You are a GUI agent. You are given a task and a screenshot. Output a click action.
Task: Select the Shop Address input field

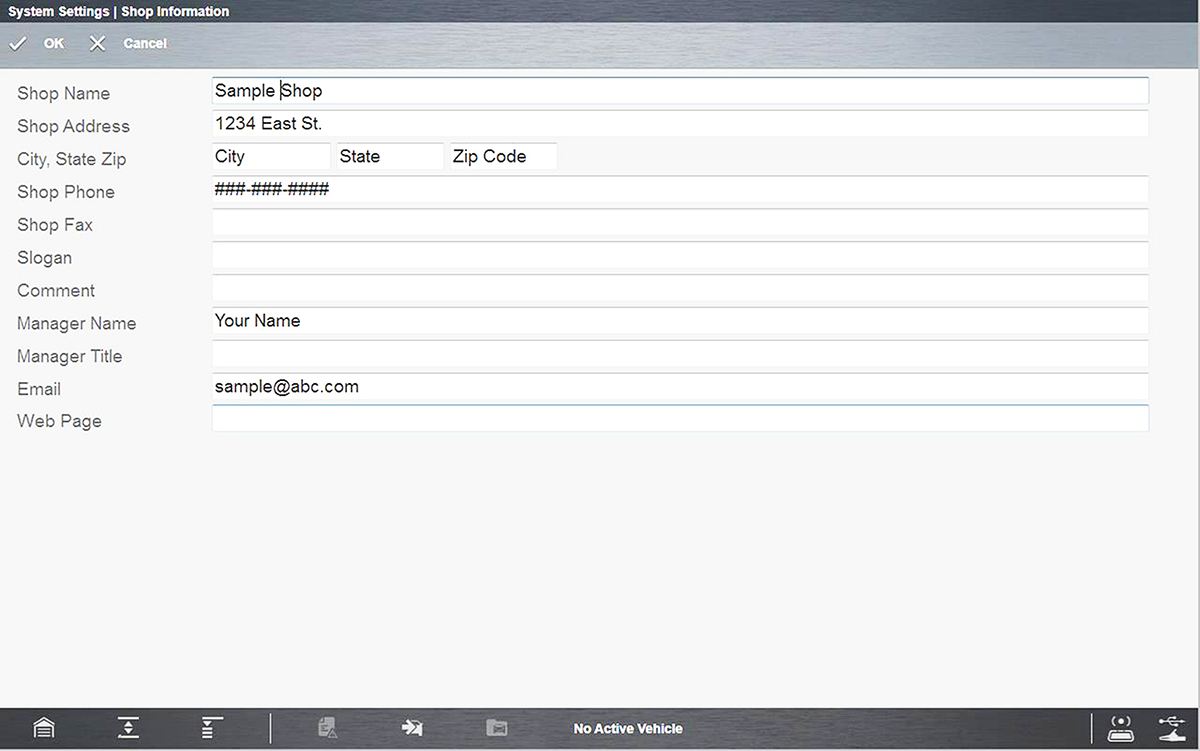point(680,124)
